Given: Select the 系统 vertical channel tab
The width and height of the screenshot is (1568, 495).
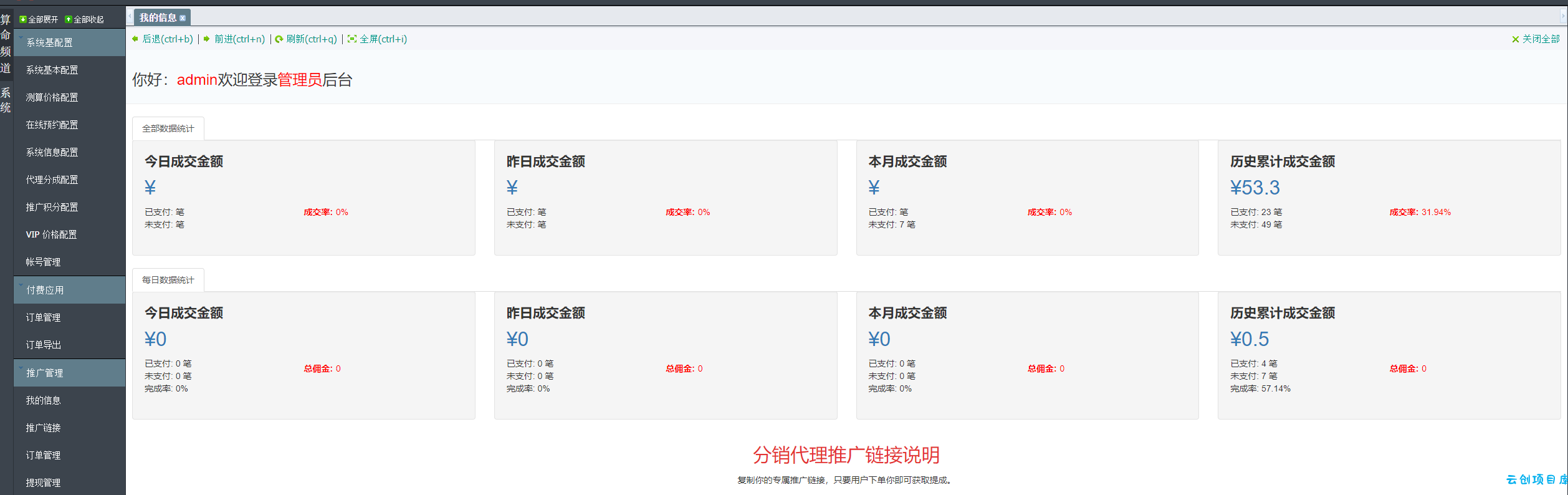Looking at the screenshot, I should (x=6, y=100).
